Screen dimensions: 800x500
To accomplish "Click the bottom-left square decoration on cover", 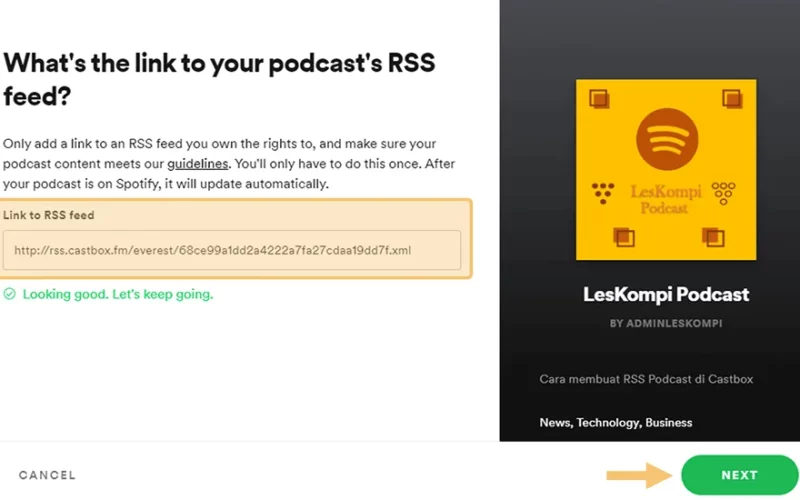I will pyautogui.click(x=623, y=237).
